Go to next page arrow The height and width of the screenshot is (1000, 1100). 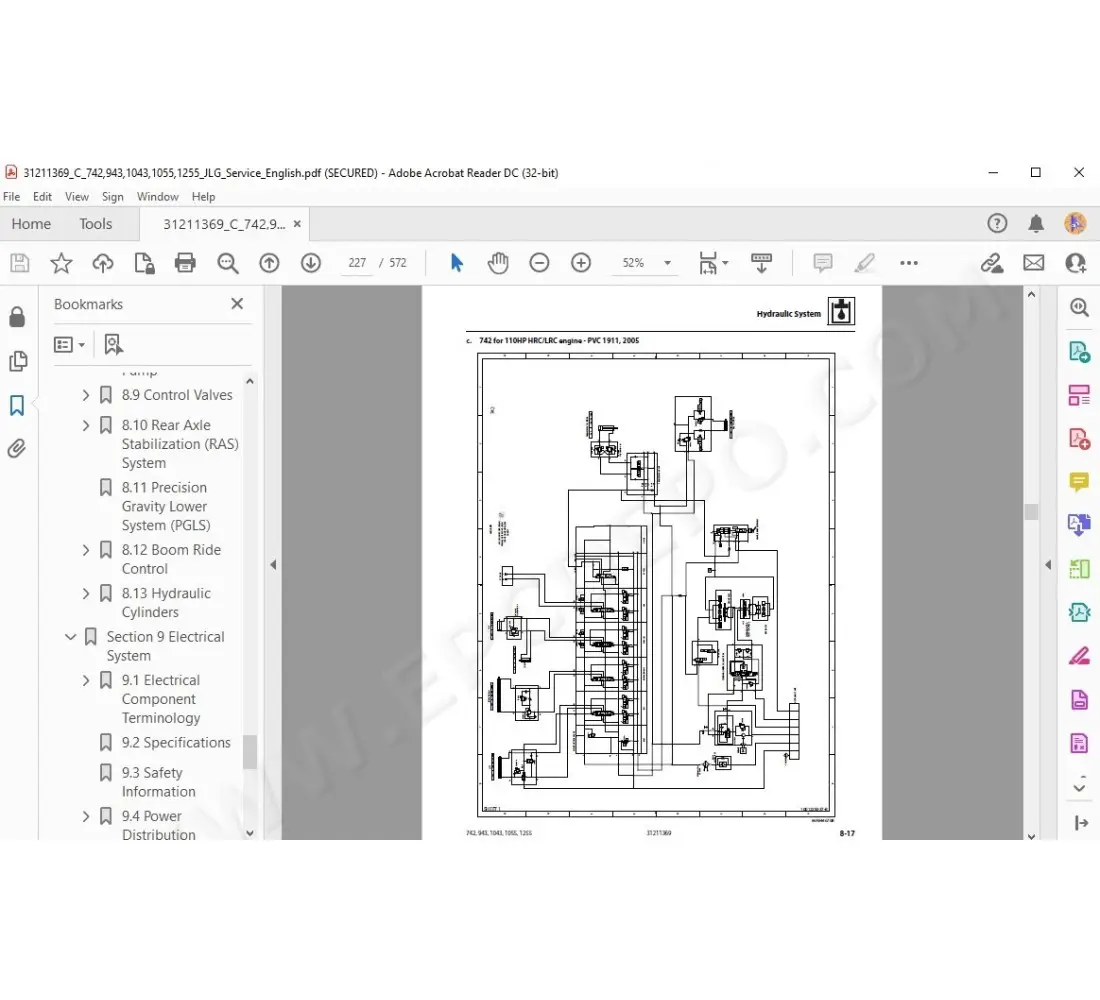311,263
